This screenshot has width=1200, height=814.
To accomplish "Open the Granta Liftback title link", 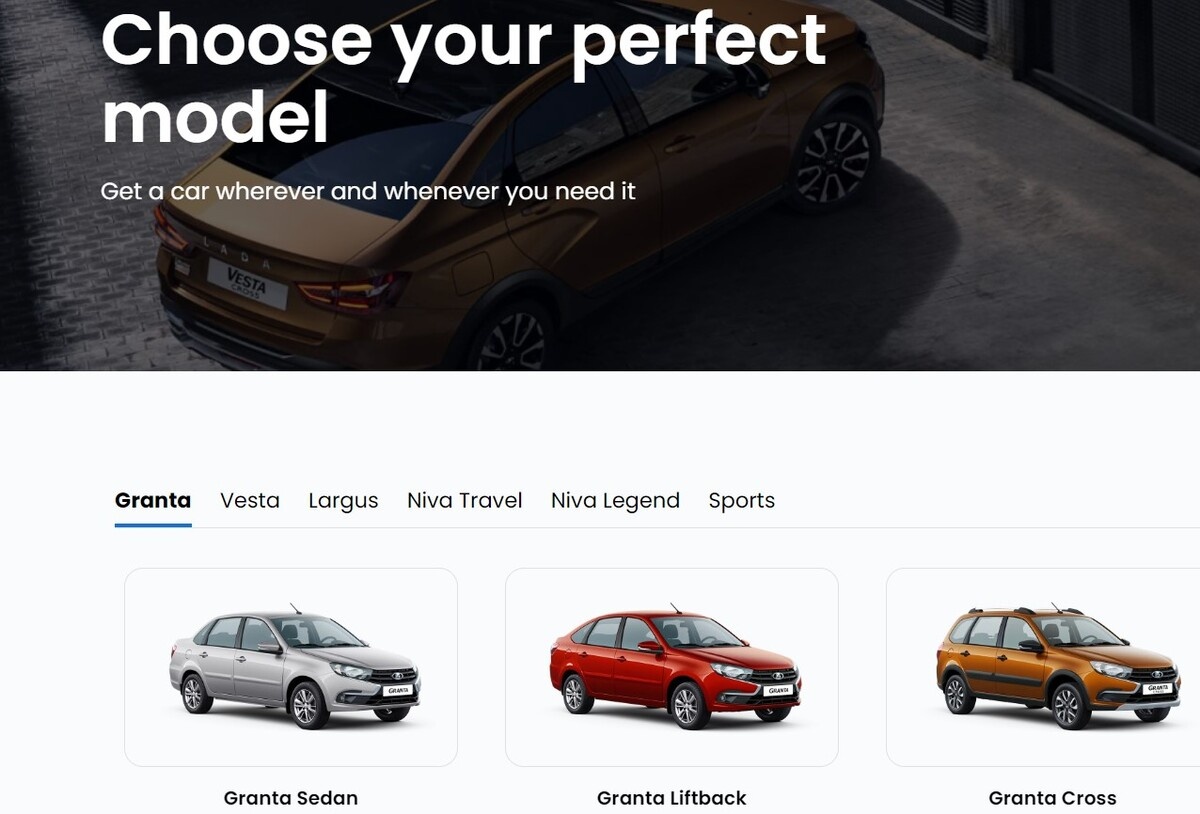I will pos(672,798).
